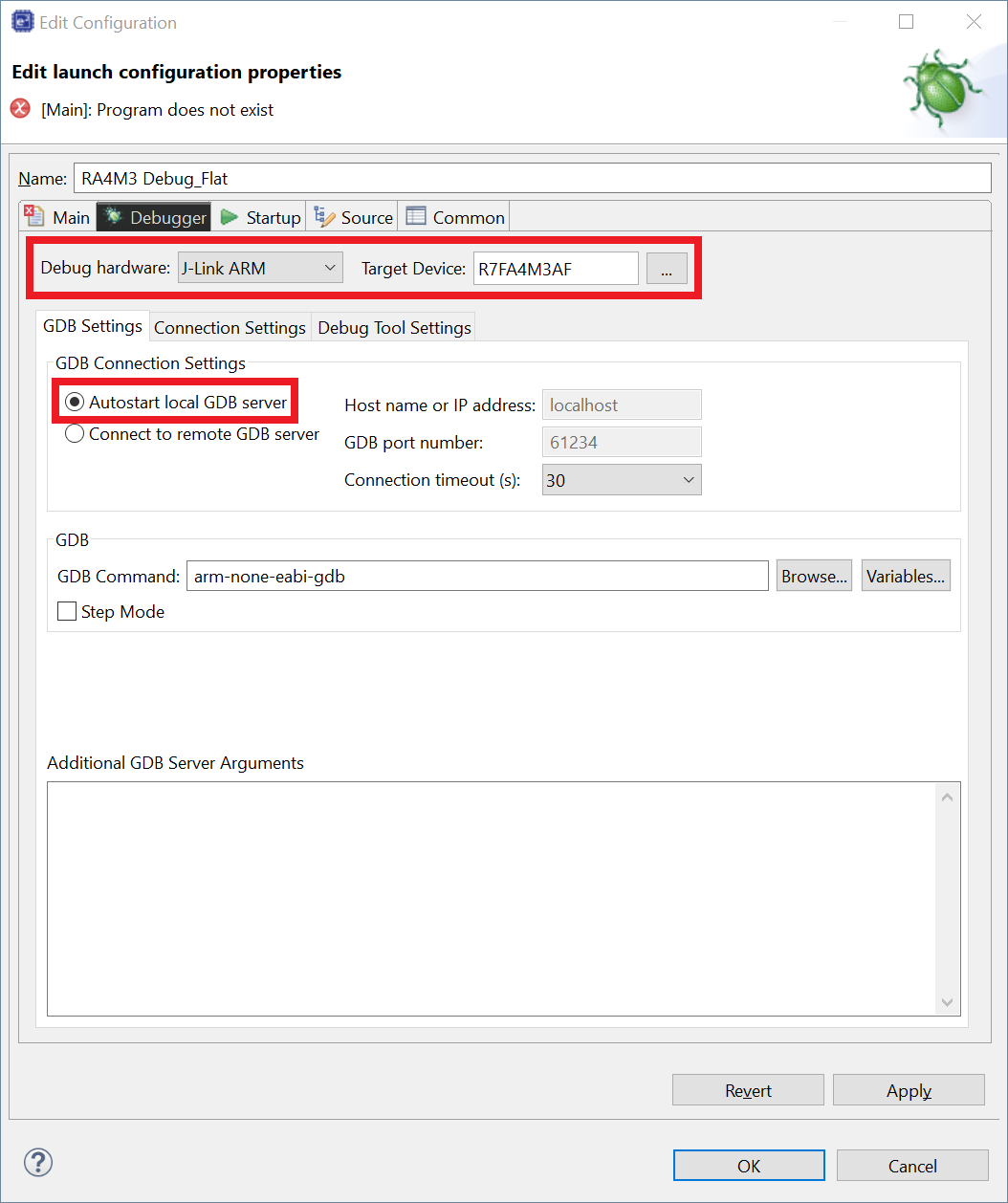Screen dimensions: 1008x1203
Task: Select the Common tab
Action: click(x=455, y=217)
